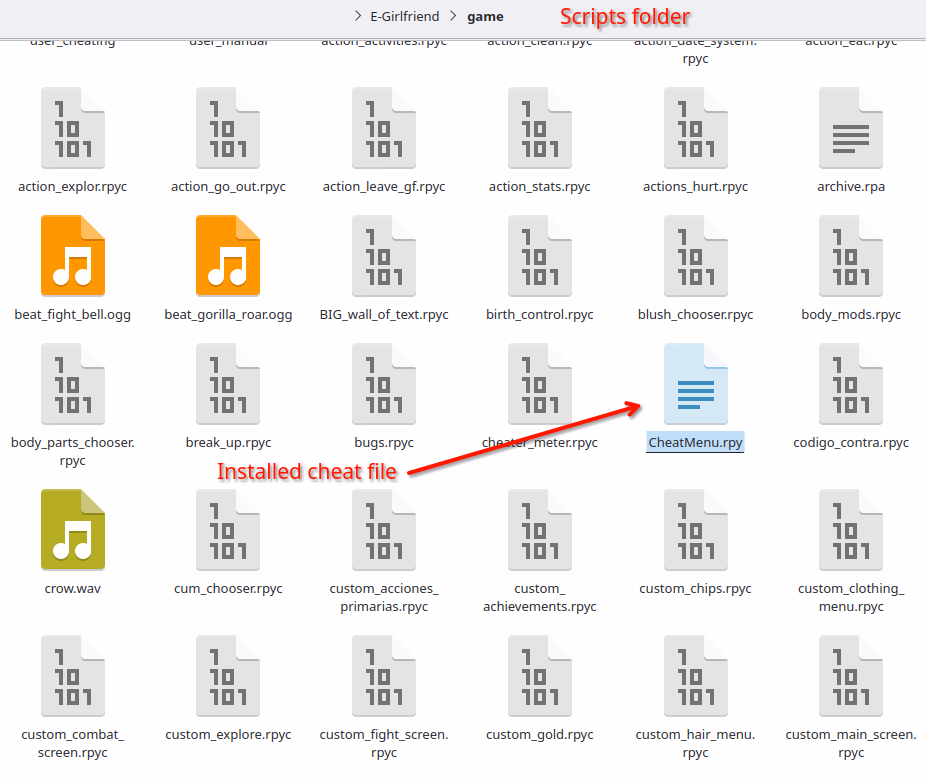Select the actions_hurt.rpyc file icon
Screen dimensions: 926x778
point(695,128)
